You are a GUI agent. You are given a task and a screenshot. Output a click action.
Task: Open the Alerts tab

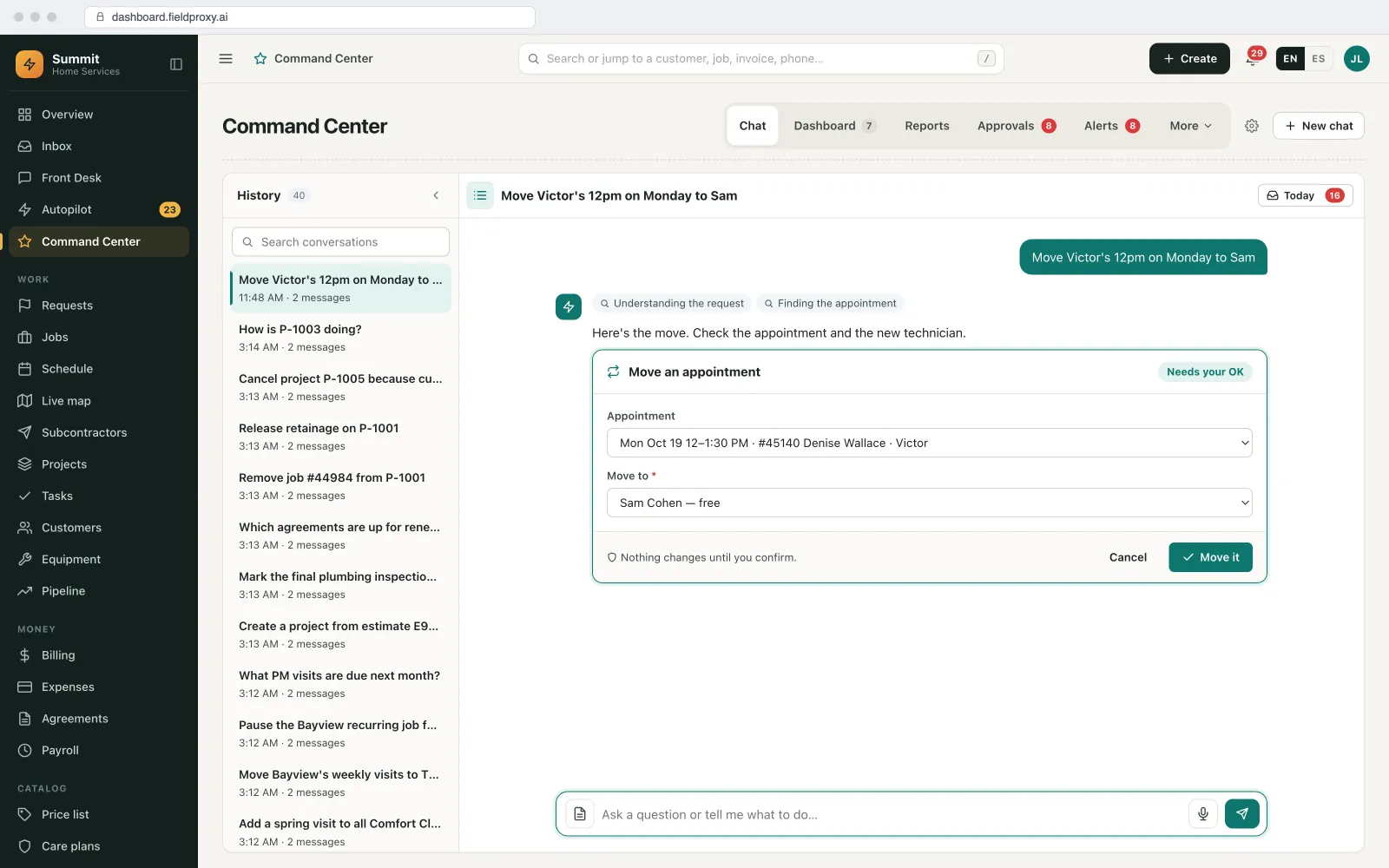point(1111,126)
